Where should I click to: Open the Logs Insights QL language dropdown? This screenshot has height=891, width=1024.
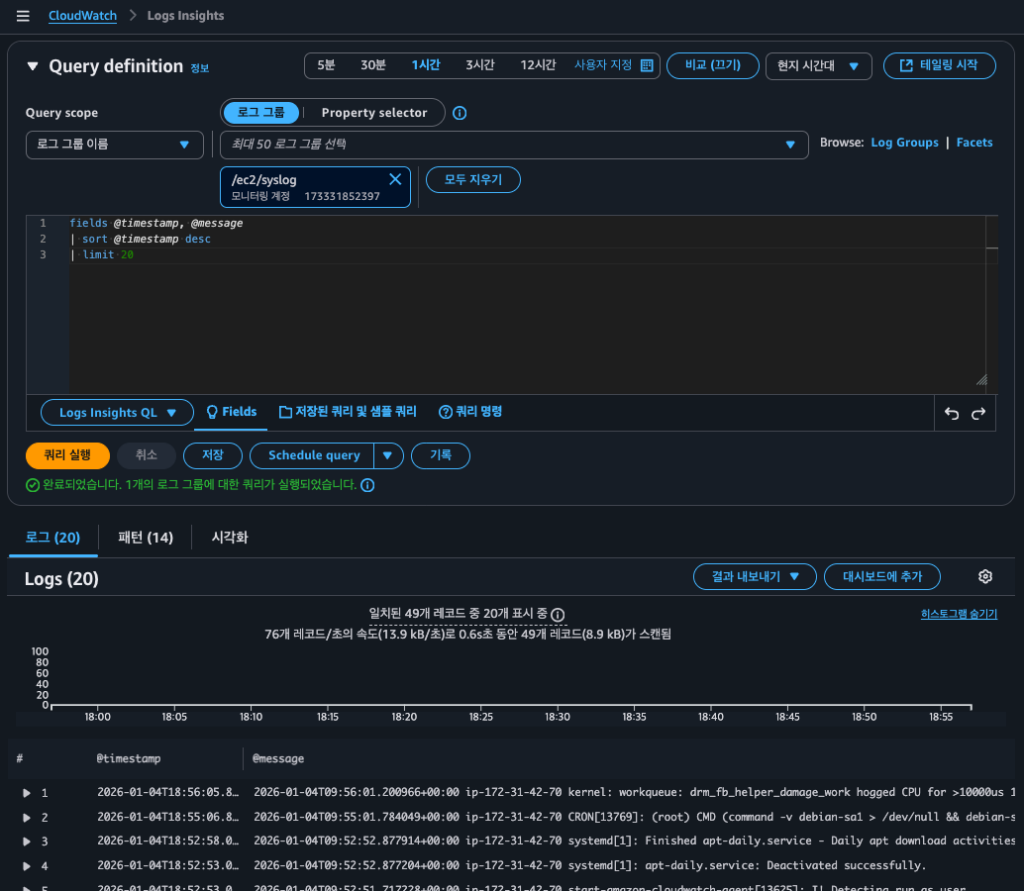coord(117,412)
